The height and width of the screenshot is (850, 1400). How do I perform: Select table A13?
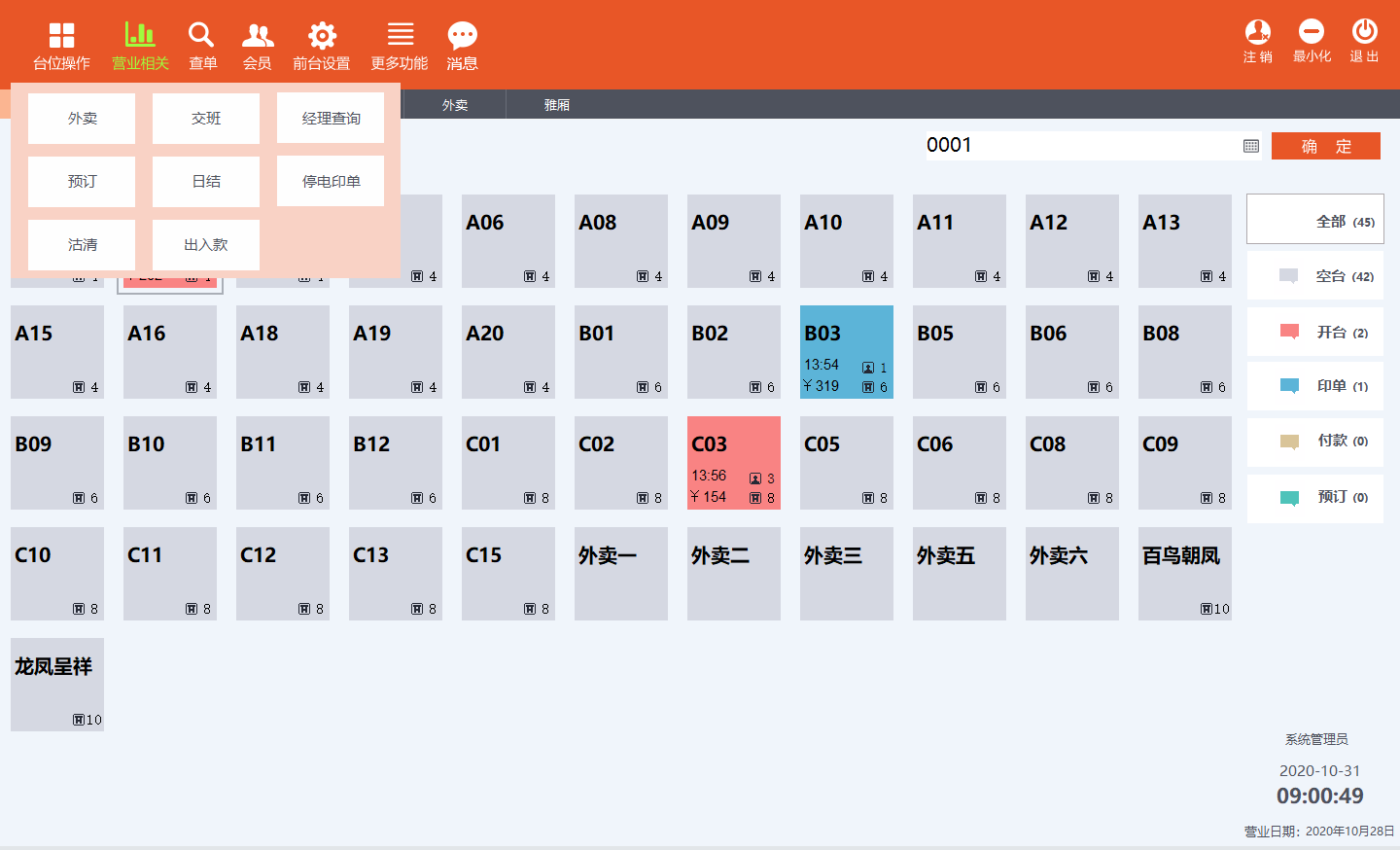point(1185,241)
